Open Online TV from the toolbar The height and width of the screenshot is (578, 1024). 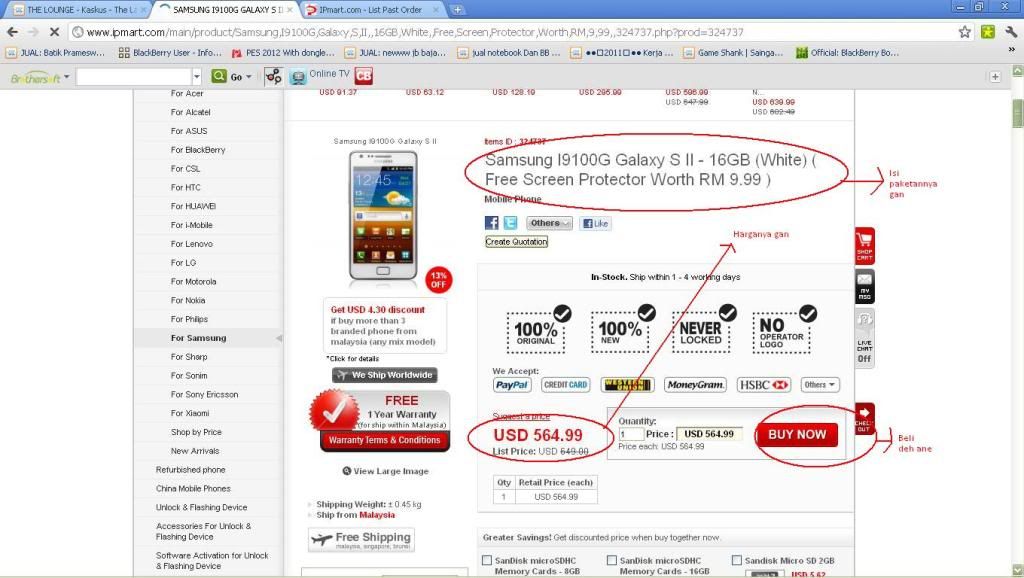pyautogui.click(x=320, y=74)
